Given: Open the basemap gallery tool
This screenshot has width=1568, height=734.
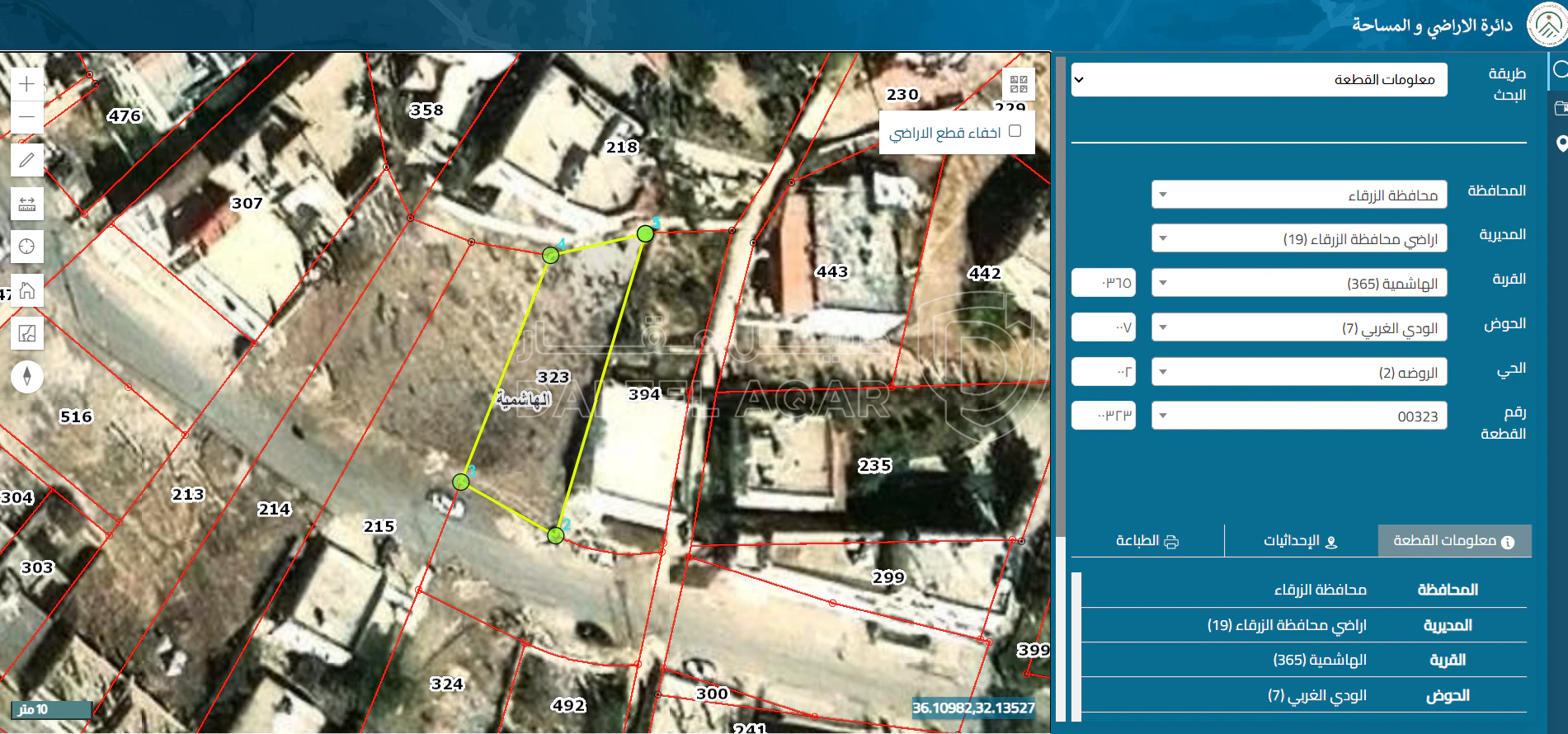Looking at the screenshot, I should pyautogui.click(x=26, y=333).
